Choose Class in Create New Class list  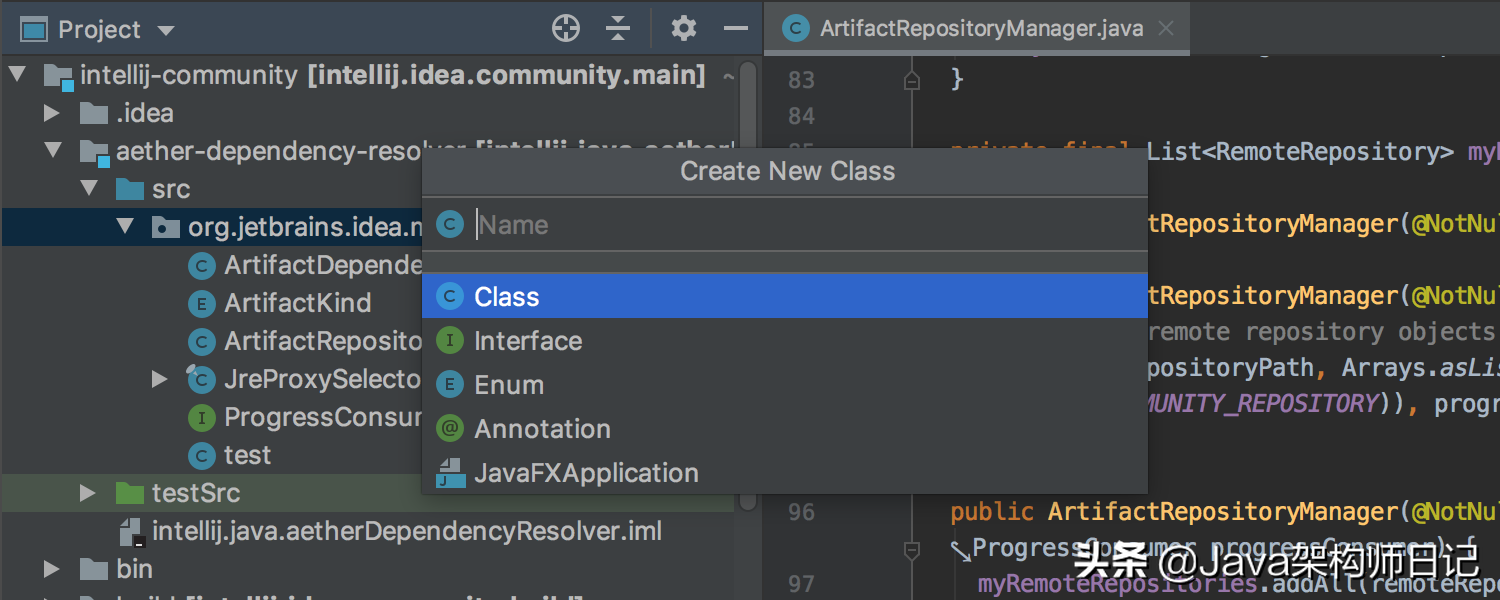tap(784, 297)
